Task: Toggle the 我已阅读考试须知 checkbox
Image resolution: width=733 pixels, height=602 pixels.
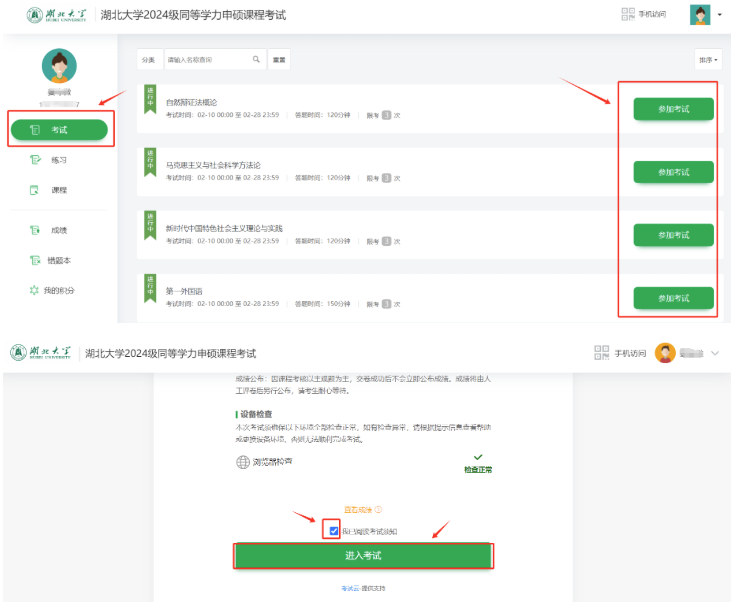Action: point(334,531)
